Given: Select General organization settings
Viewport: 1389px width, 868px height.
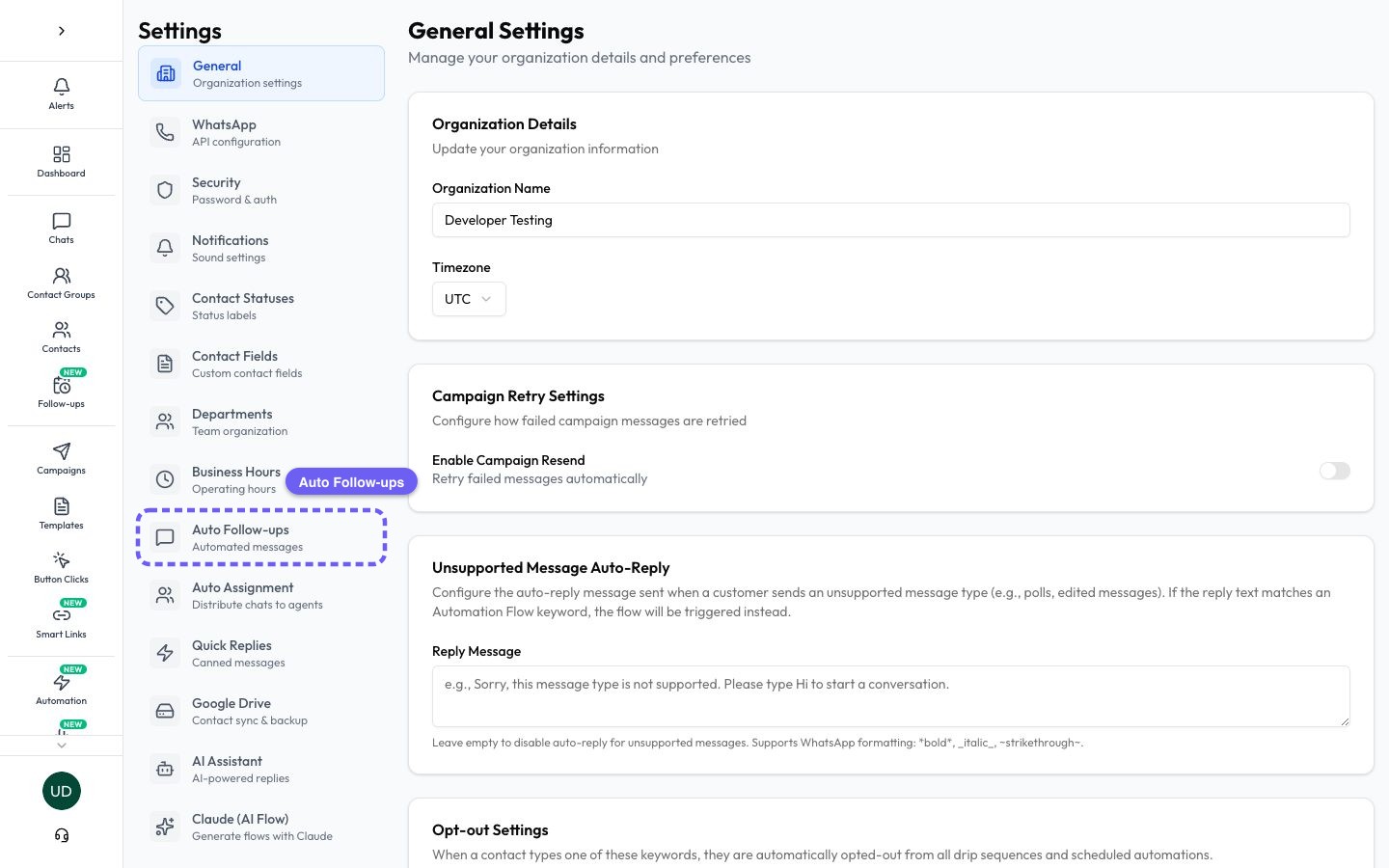Looking at the screenshot, I should coord(261,73).
